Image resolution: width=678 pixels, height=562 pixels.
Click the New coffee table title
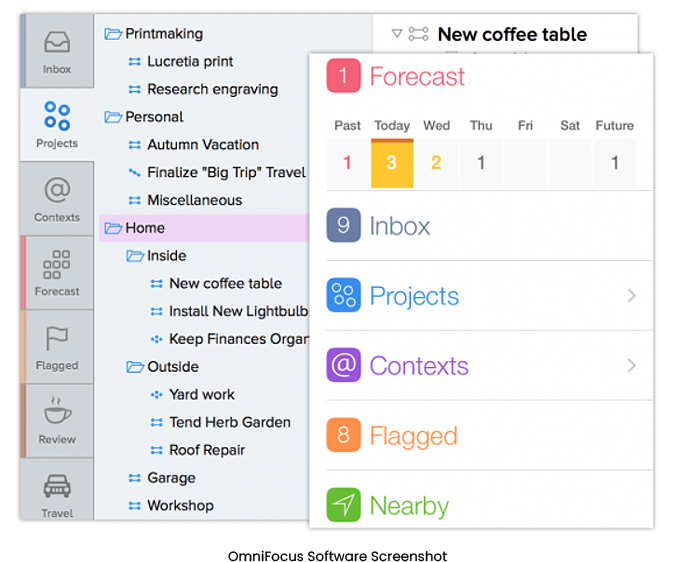click(x=512, y=34)
